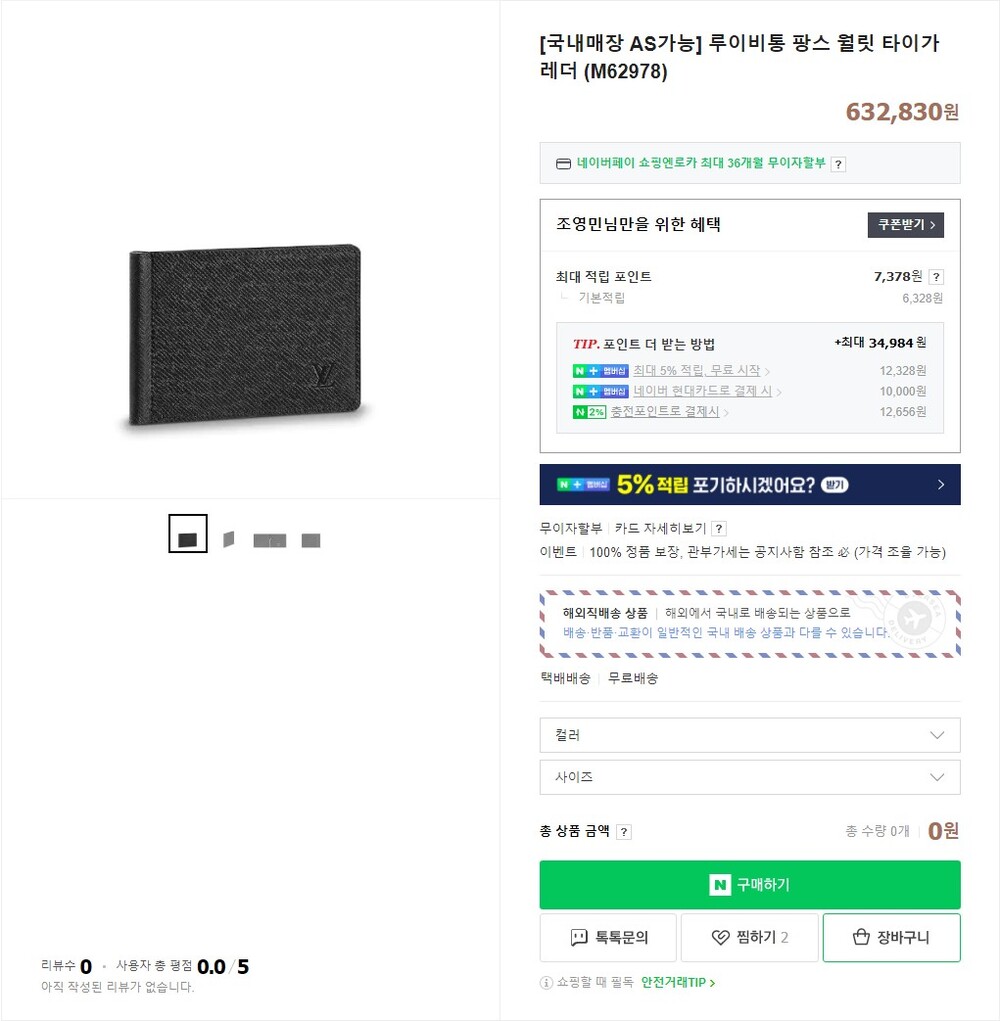Open 충전포인트로 결제시 link
Image resolution: width=1000 pixels, height=1021 pixels.
click(665, 412)
